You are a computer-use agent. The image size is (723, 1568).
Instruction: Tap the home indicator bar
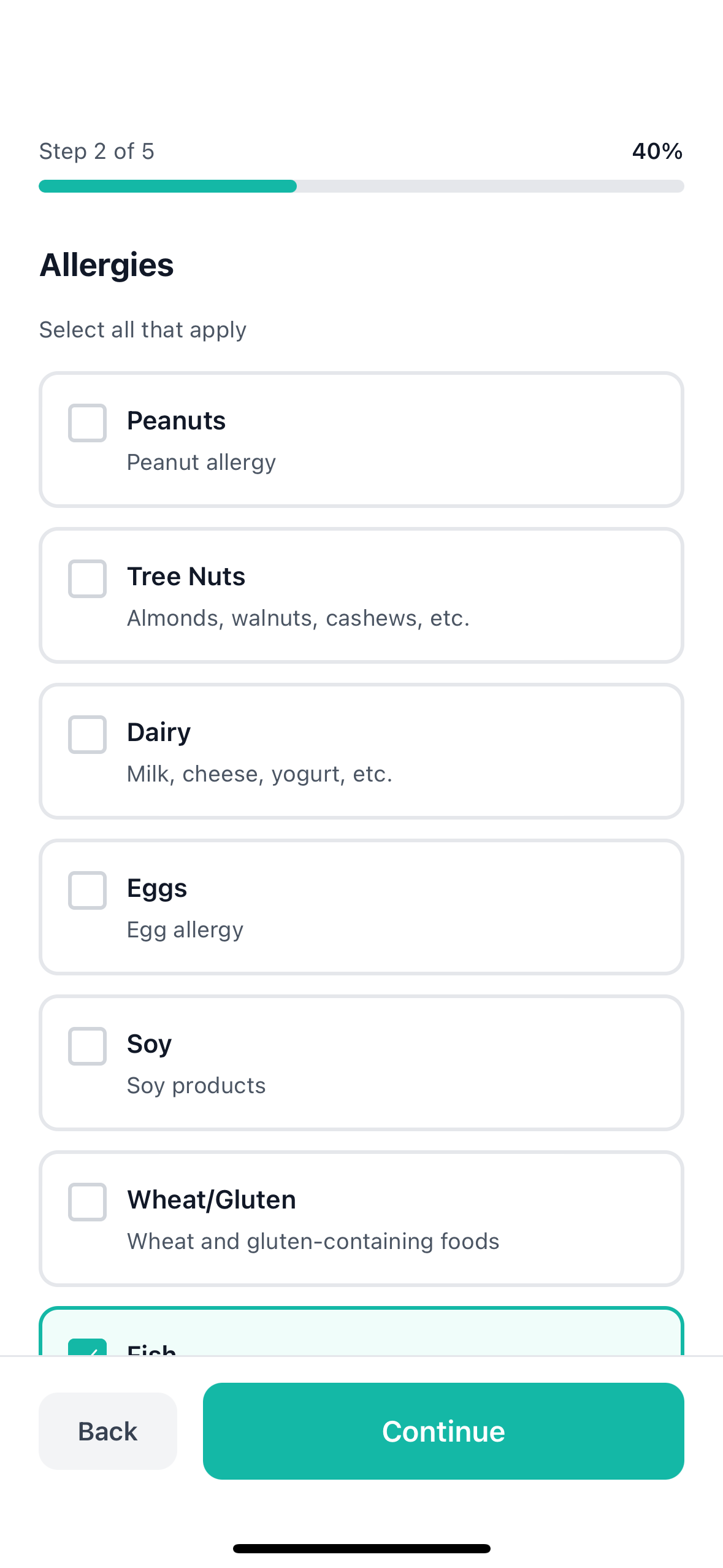coord(361,1548)
